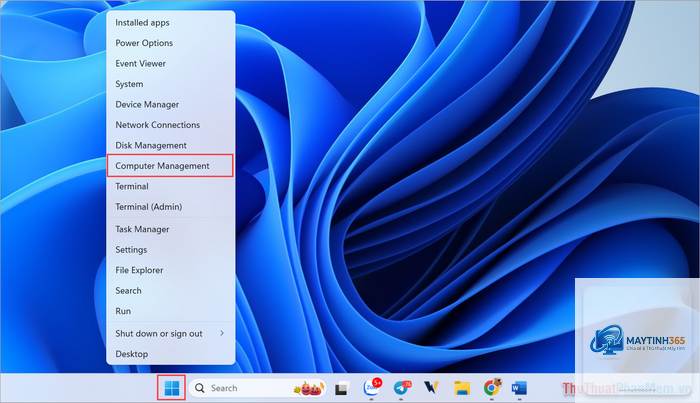Launch Google Chrome from the taskbar
This screenshot has height=403, width=700.
[x=492, y=387]
